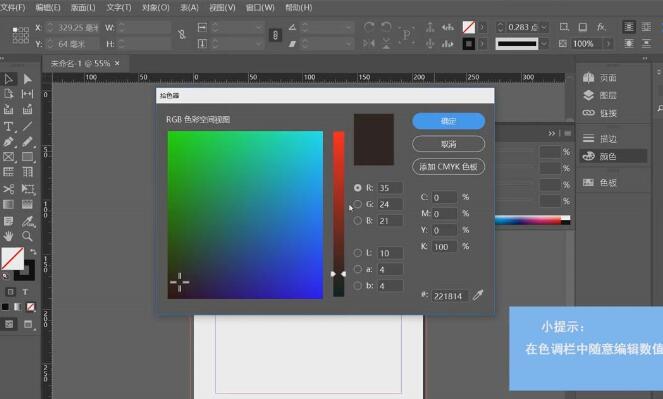Select the Hand tool
The height and width of the screenshot is (399, 663).
pos(8,236)
